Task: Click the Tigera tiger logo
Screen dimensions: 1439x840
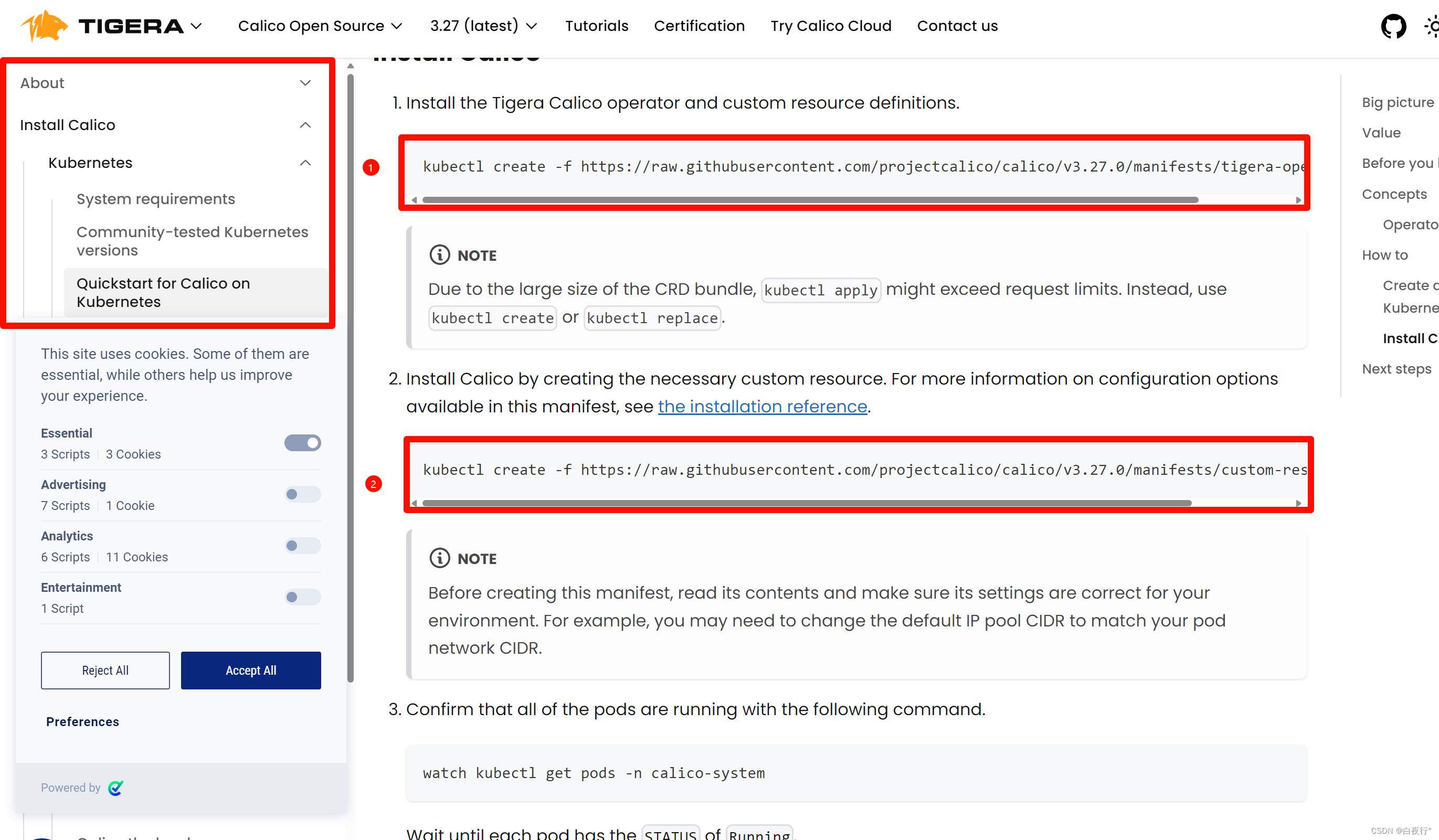Action: 44,26
